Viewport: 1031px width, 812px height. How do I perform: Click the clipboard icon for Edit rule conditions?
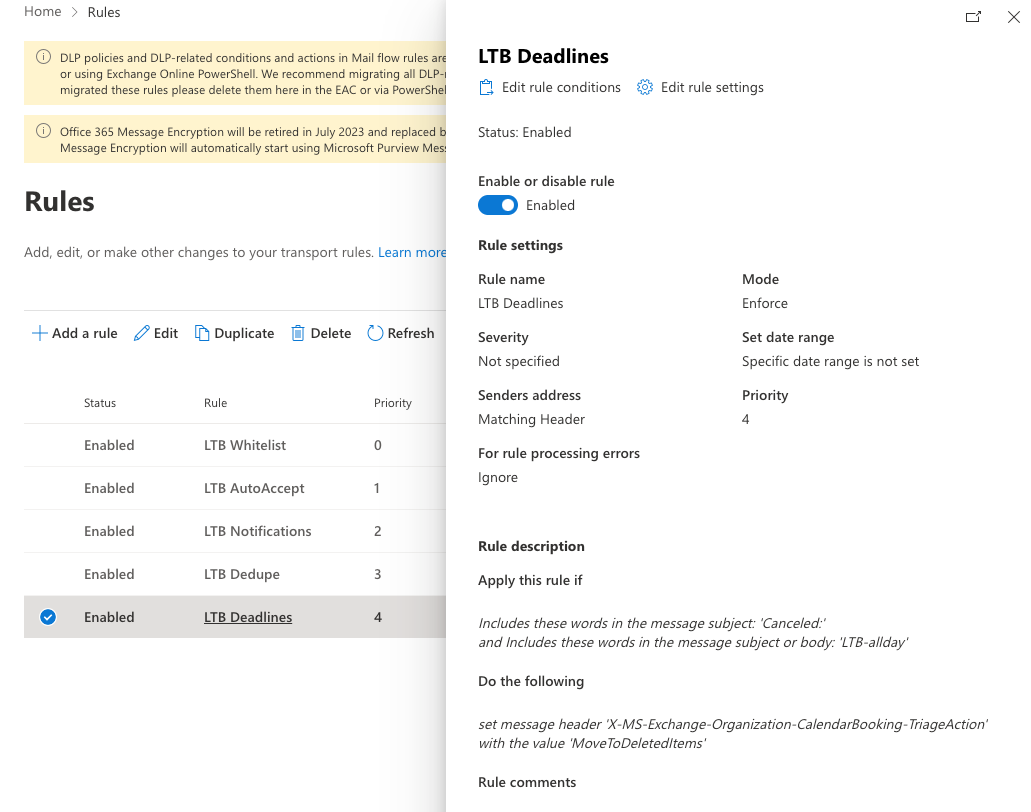click(486, 87)
